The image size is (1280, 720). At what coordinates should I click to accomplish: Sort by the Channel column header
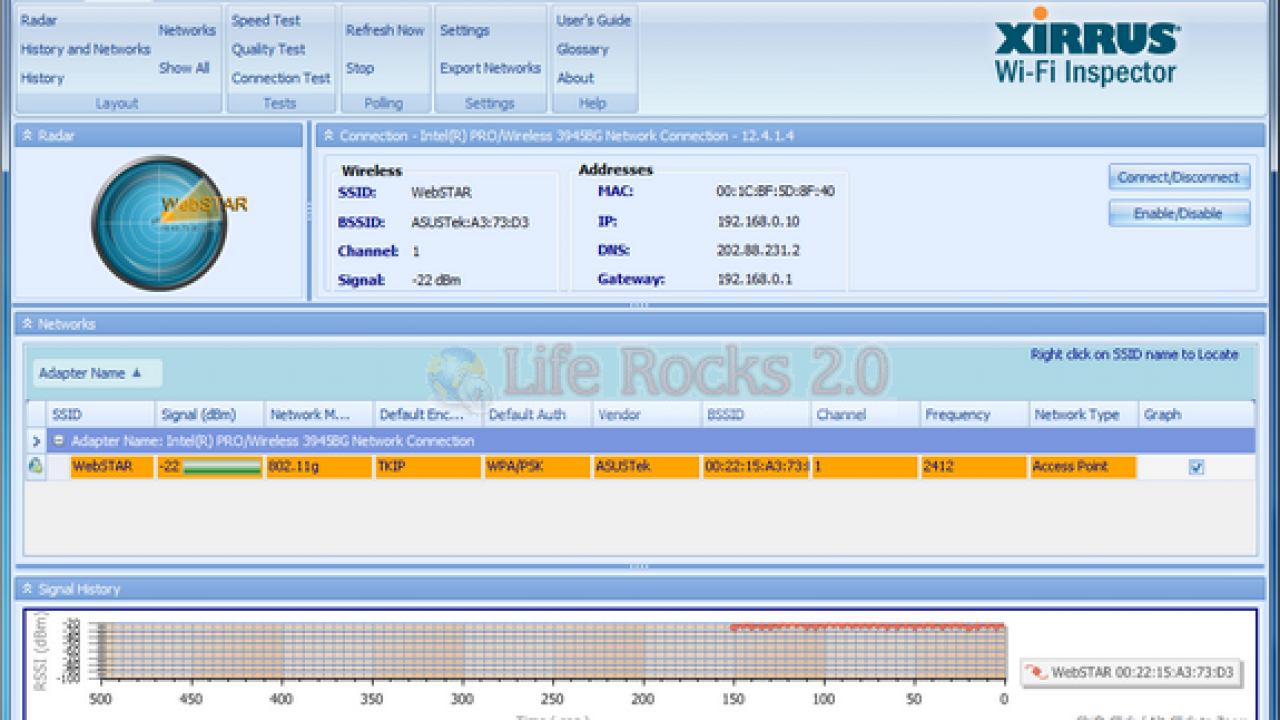point(865,414)
